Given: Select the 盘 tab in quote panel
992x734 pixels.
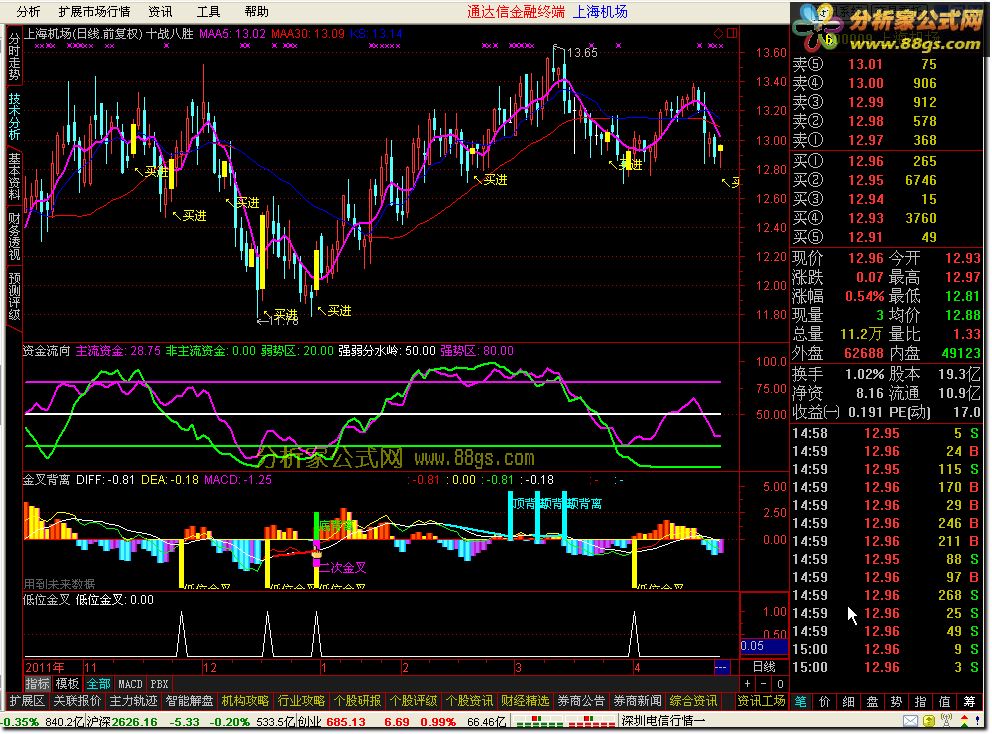Looking at the screenshot, I should tap(872, 701).
